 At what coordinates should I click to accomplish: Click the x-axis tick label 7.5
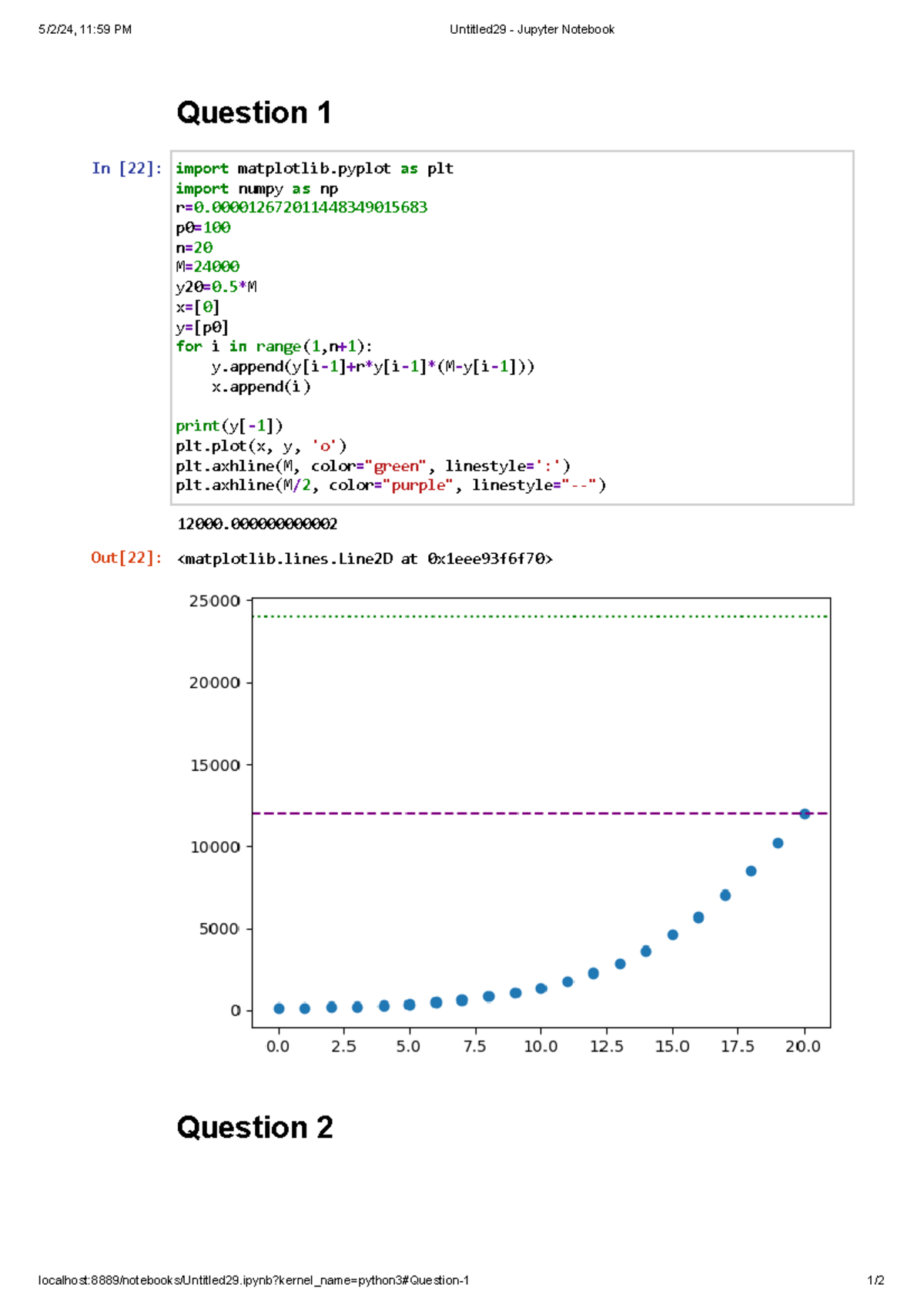tap(475, 1047)
